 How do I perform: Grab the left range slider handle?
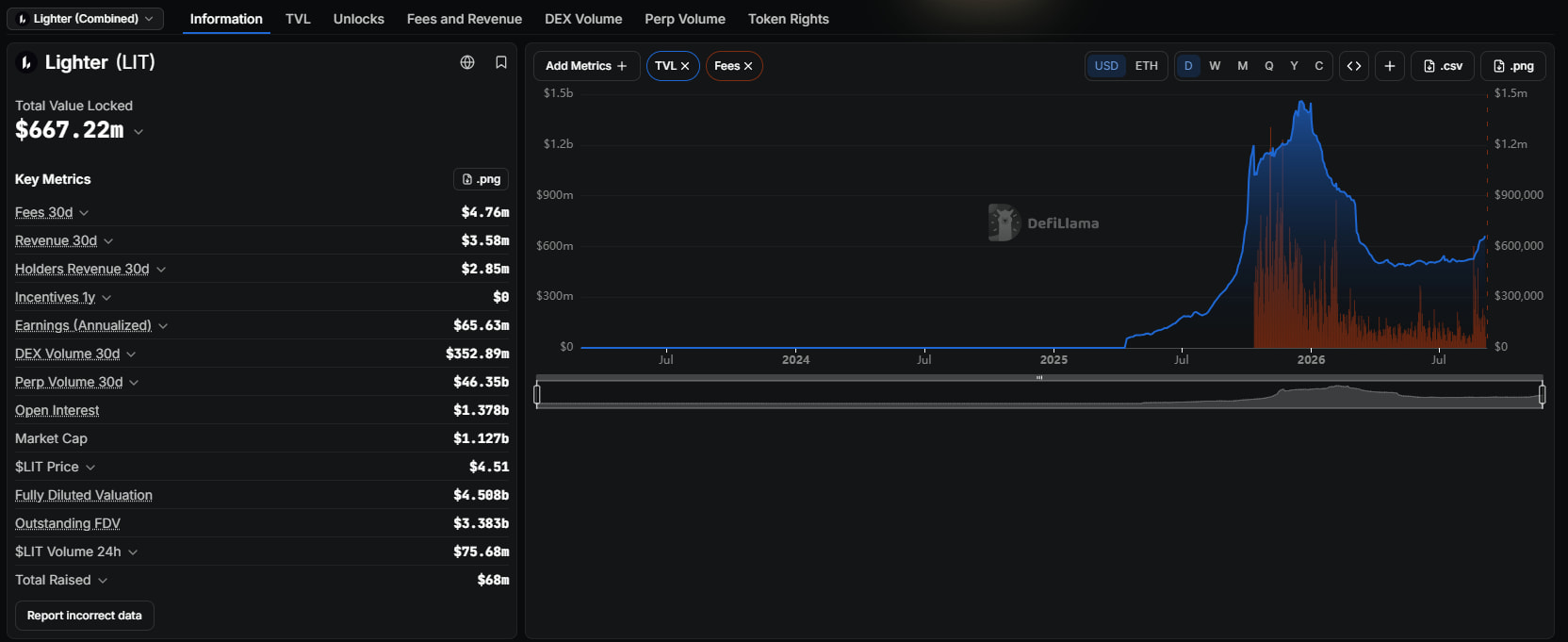click(537, 394)
